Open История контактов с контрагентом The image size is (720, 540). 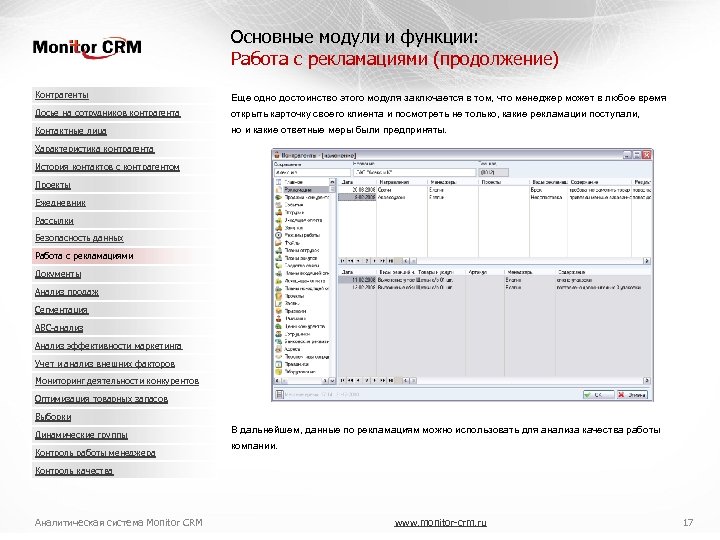(x=107, y=167)
